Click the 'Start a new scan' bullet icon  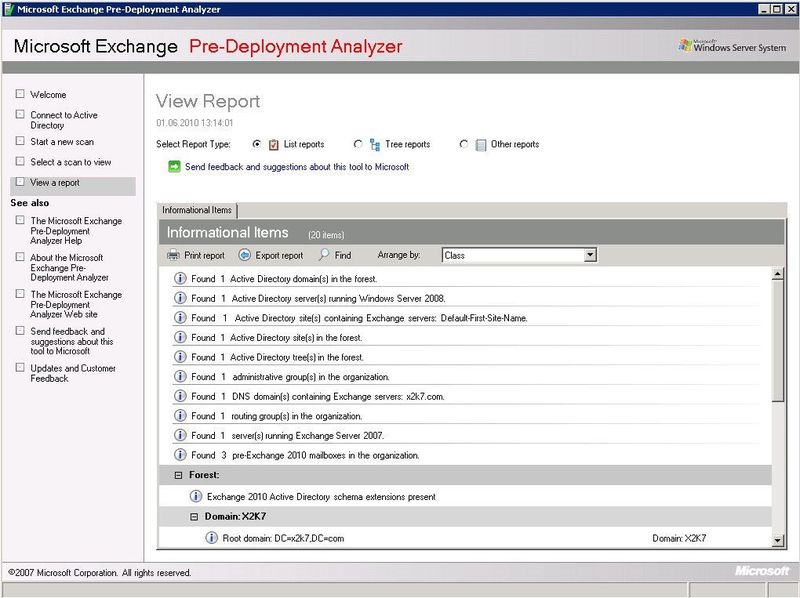pyautogui.click(x=20, y=141)
